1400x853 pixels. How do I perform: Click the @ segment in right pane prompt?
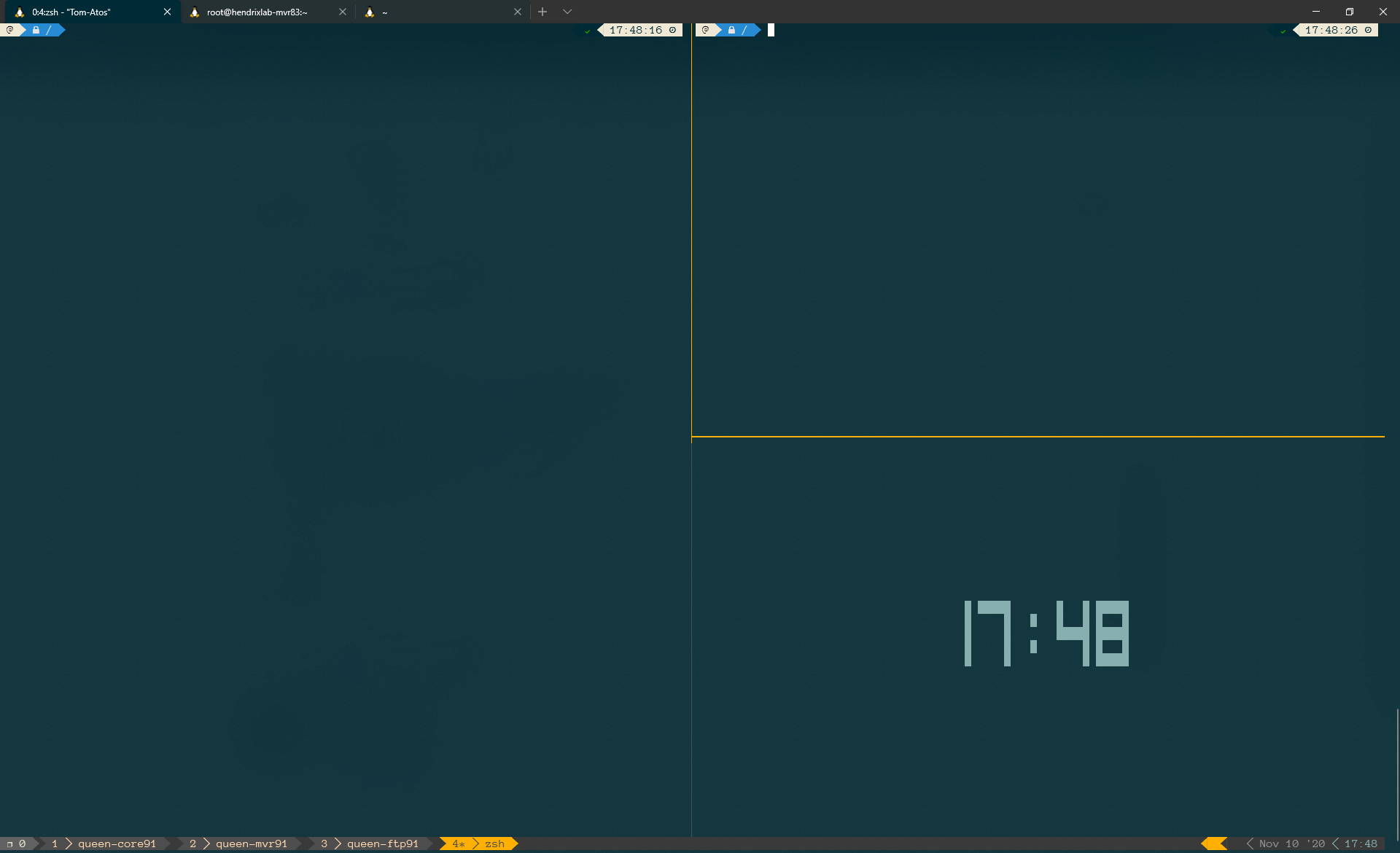[706, 30]
